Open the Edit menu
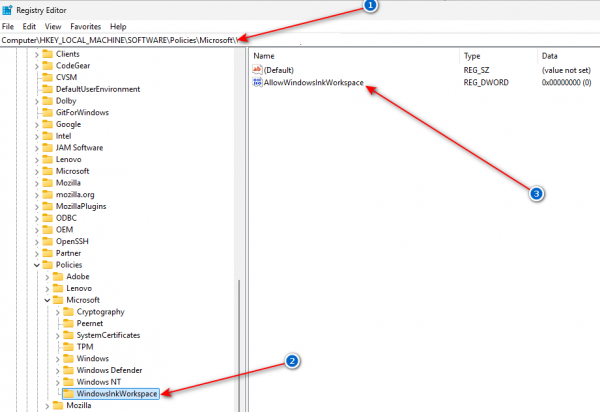This screenshot has width=600, height=412. 29,26
